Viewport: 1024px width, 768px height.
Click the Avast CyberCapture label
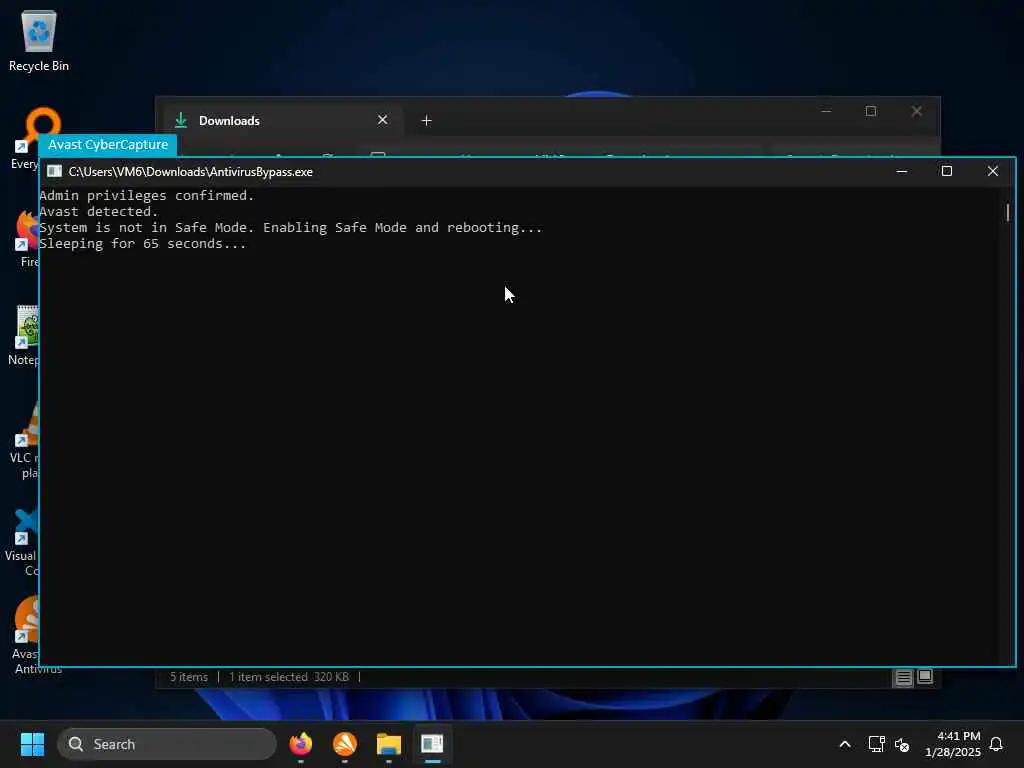pos(108,144)
